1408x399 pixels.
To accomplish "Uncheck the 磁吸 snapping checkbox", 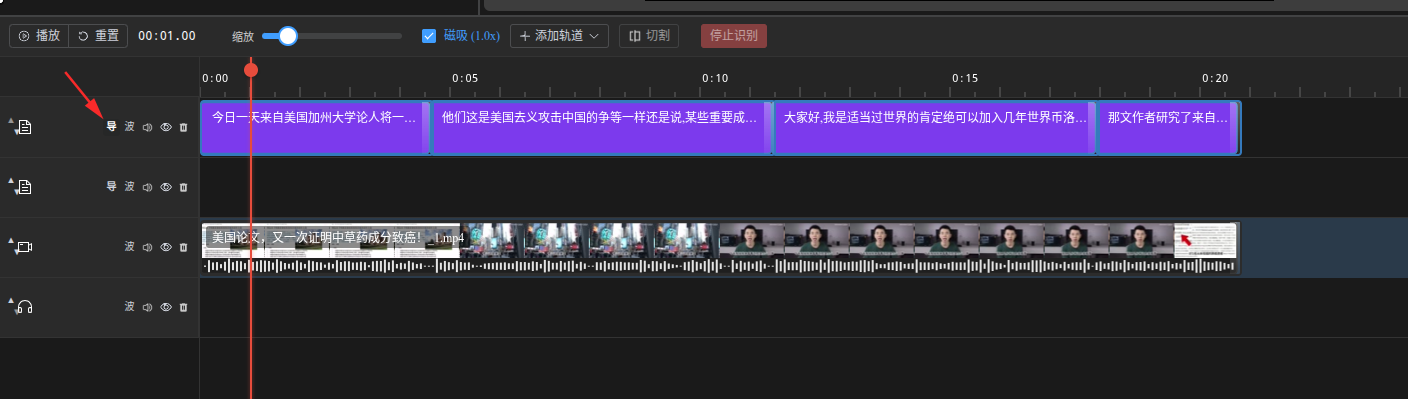I will point(429,36).
